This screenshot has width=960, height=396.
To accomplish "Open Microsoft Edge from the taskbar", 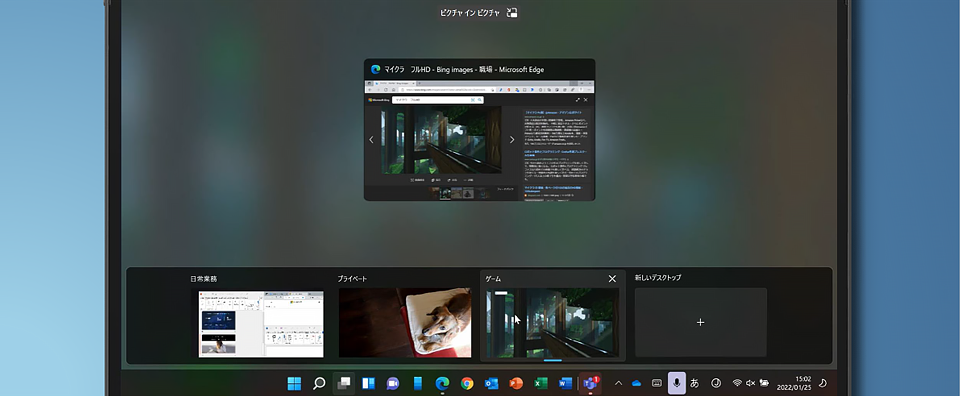I will click(x=442, y=384).
